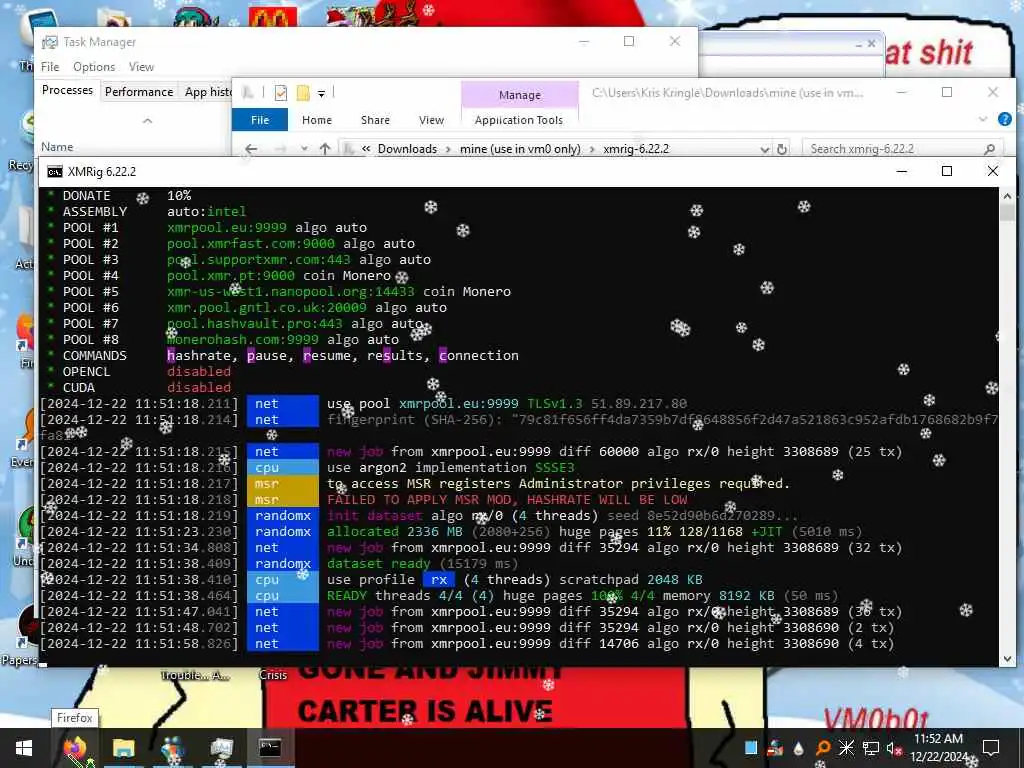Click the orange magnifier tray icon
The image size is (1024, 768).
[823, 748]
